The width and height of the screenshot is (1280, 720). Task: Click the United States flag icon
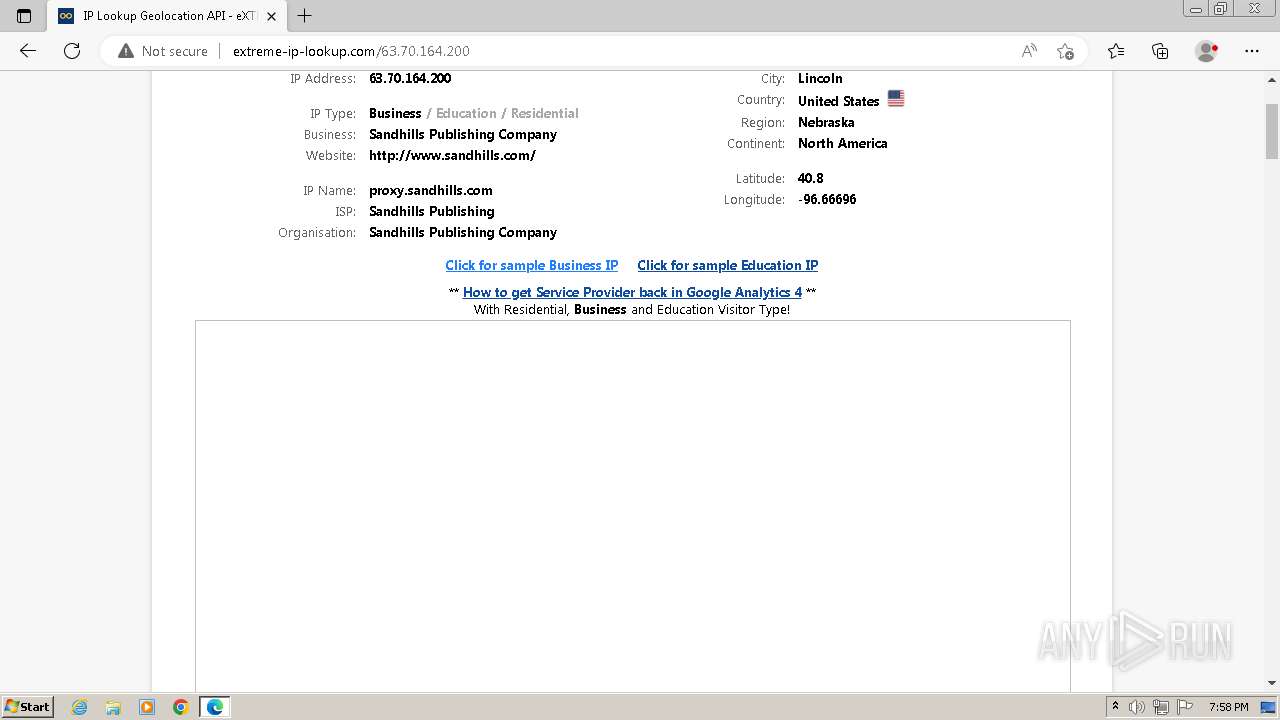coord(896,99)
